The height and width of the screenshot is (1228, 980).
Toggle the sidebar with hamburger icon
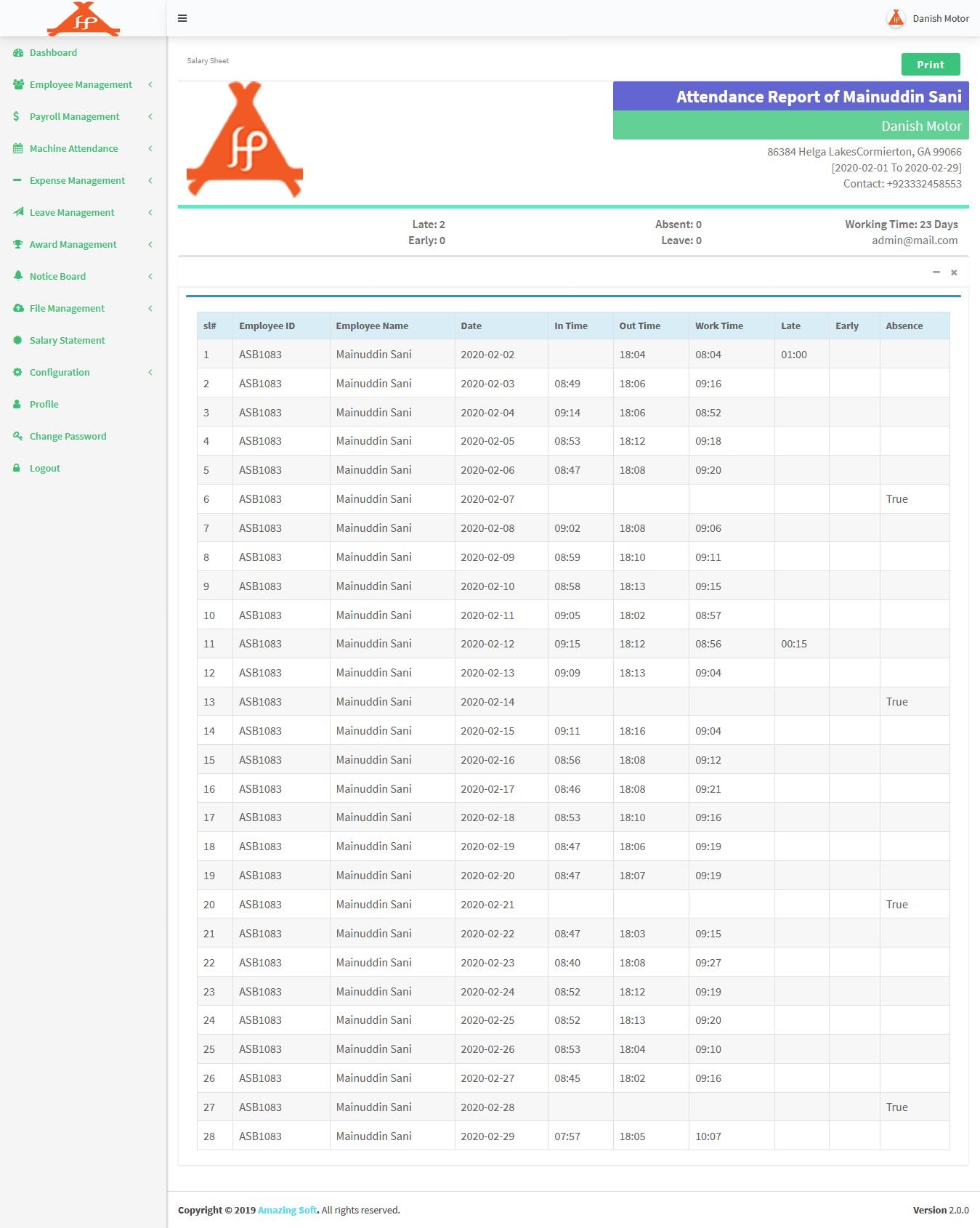pos(182,18)
